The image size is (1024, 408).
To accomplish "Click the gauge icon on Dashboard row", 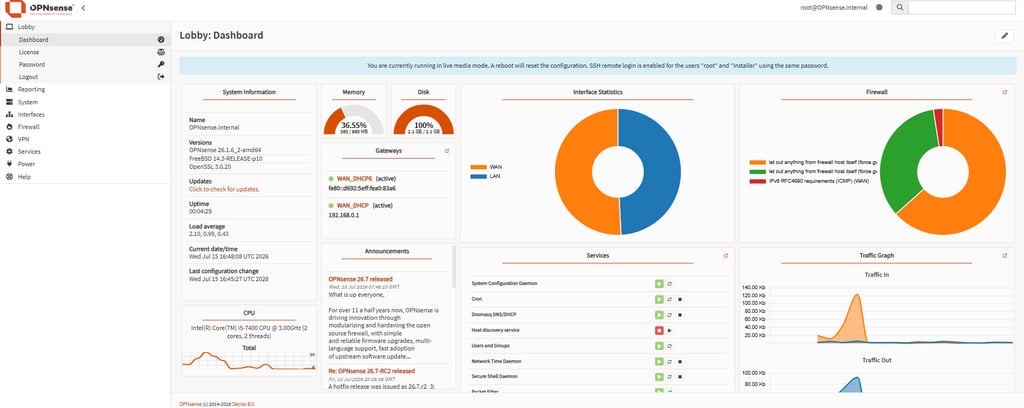I will coord(161,40).
